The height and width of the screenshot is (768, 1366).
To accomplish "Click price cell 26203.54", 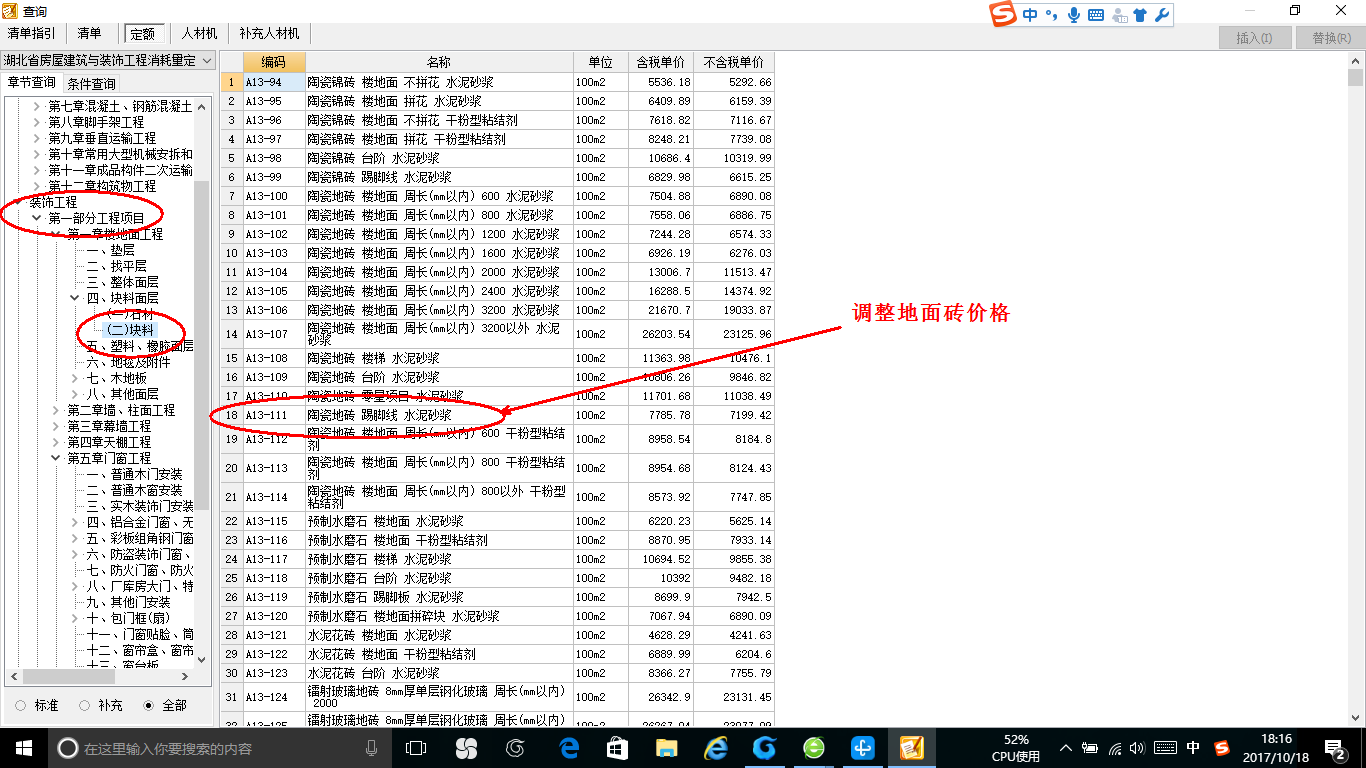I will coord(660,334).
